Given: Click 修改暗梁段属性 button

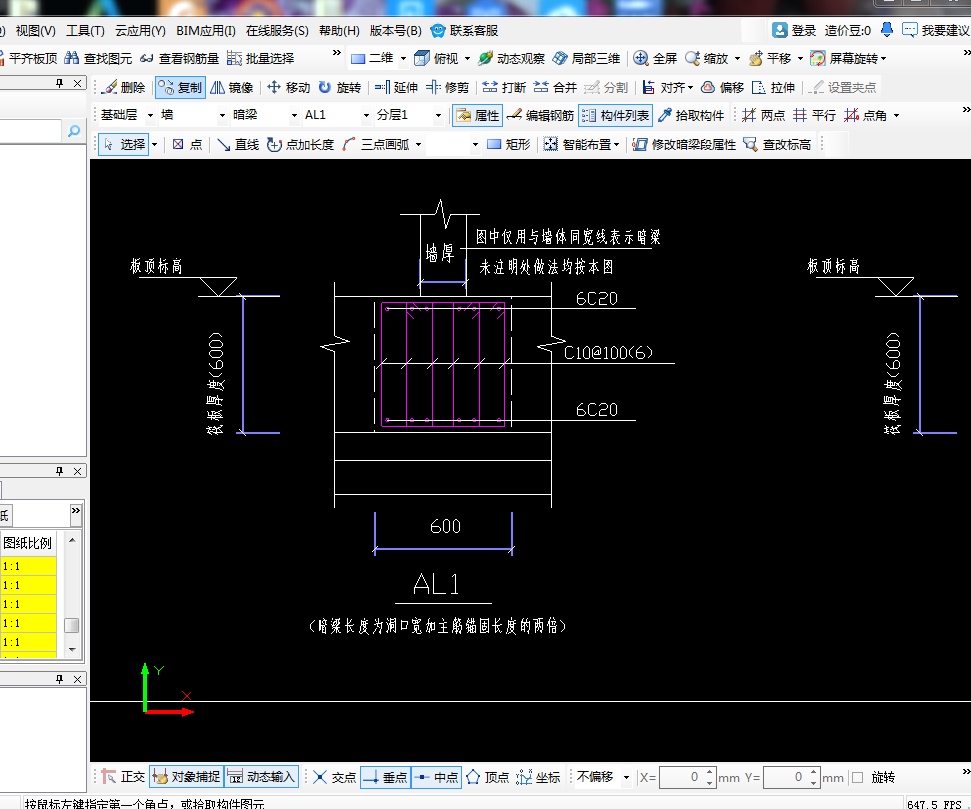Looking at the screenshot, I should [684, 144].
